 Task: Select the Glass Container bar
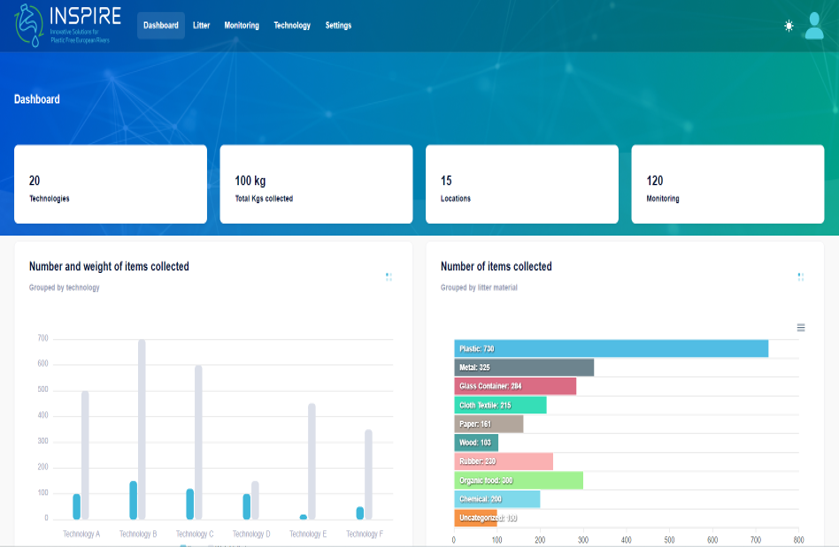(515, 386)
